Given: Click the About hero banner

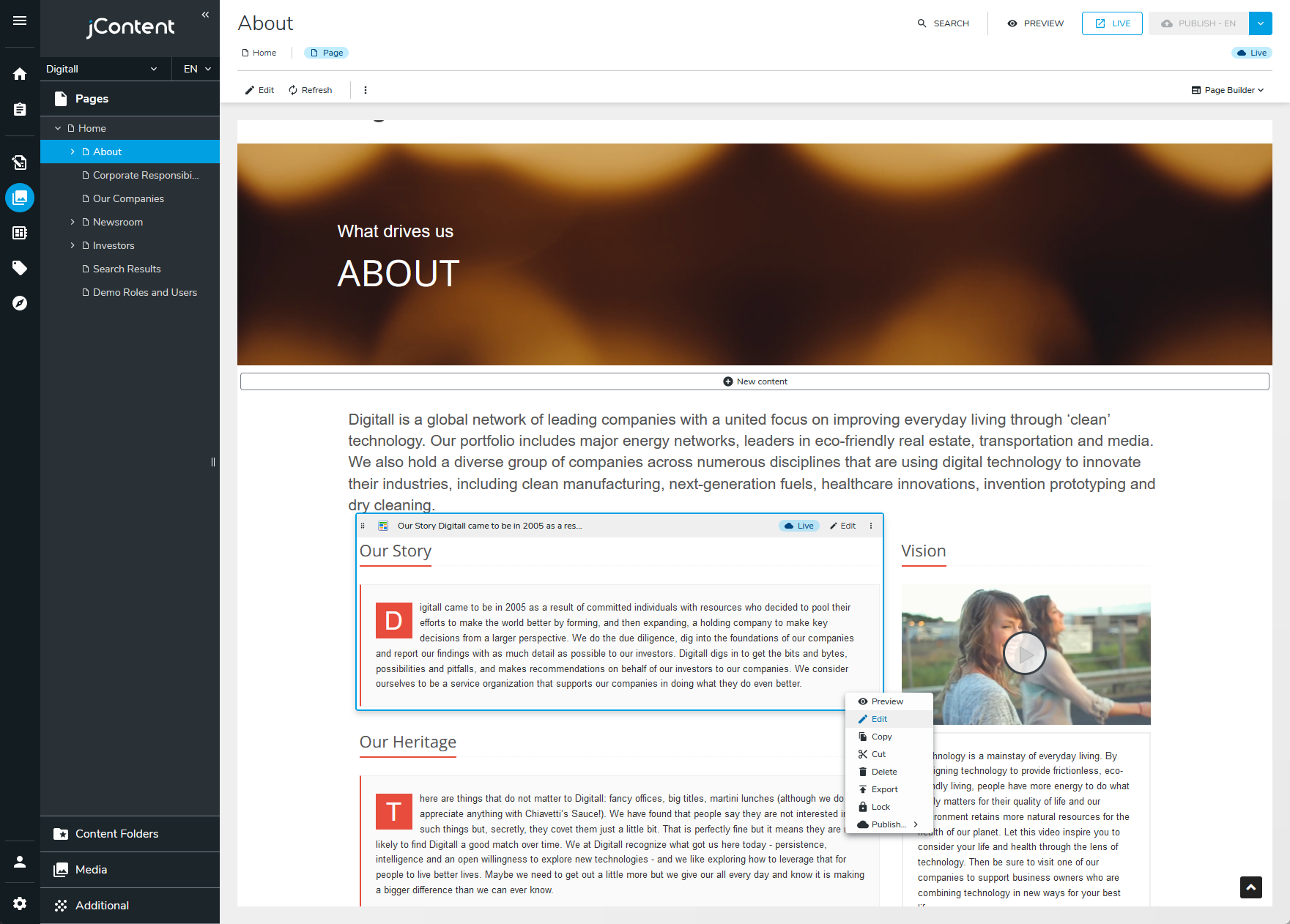Looking at the screenshot, I should pos(755,254).
